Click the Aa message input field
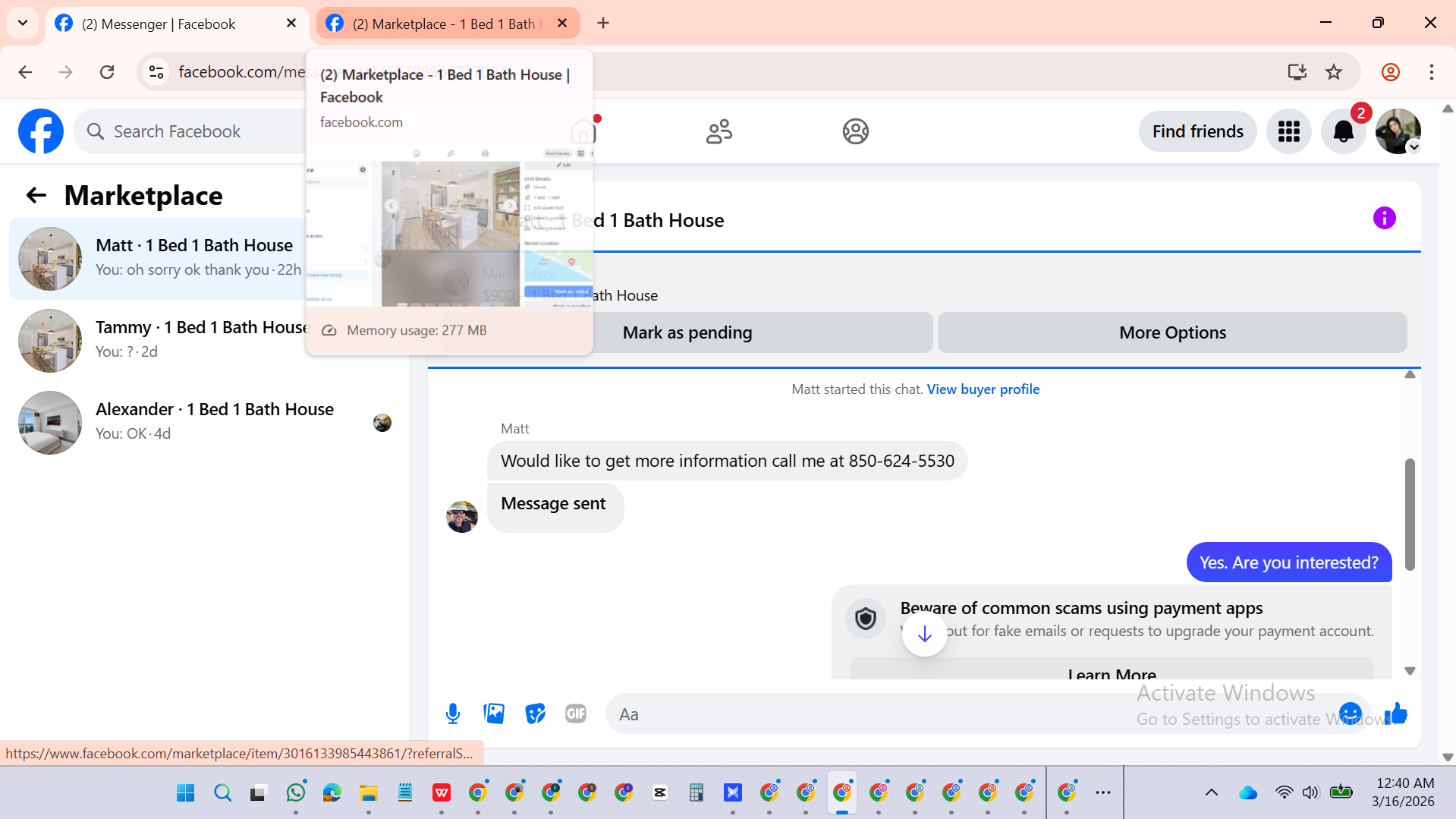The height and width of the screenshot is (819, 1456). point(971,713)
